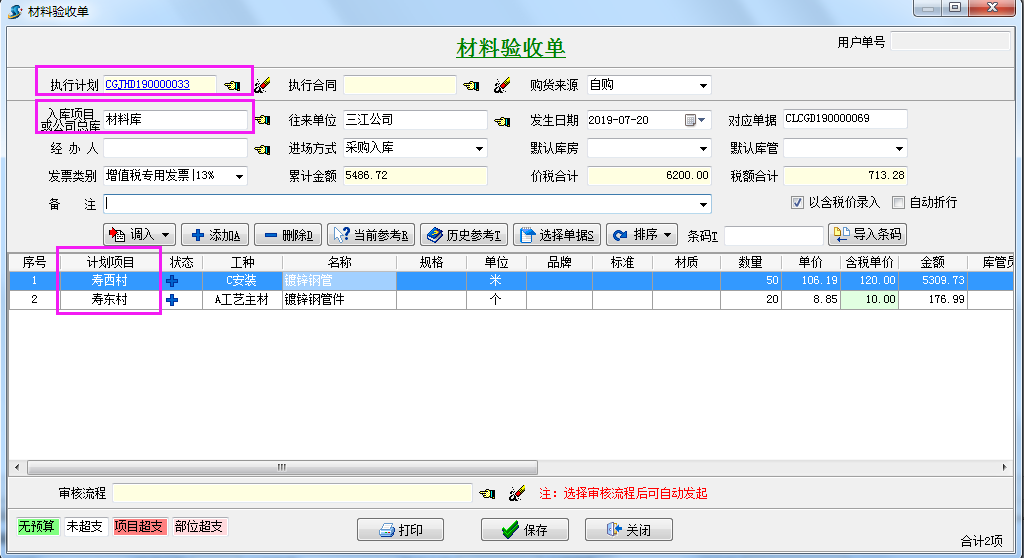The height and width of the screenshot is (558, 1024).
Task: Click the lookup hand icon beside 审核流程
Action: 487,493
